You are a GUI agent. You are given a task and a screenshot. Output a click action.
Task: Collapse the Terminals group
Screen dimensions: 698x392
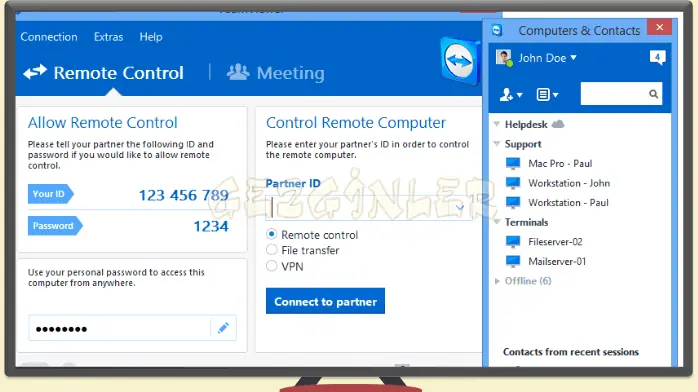point(497,222)
